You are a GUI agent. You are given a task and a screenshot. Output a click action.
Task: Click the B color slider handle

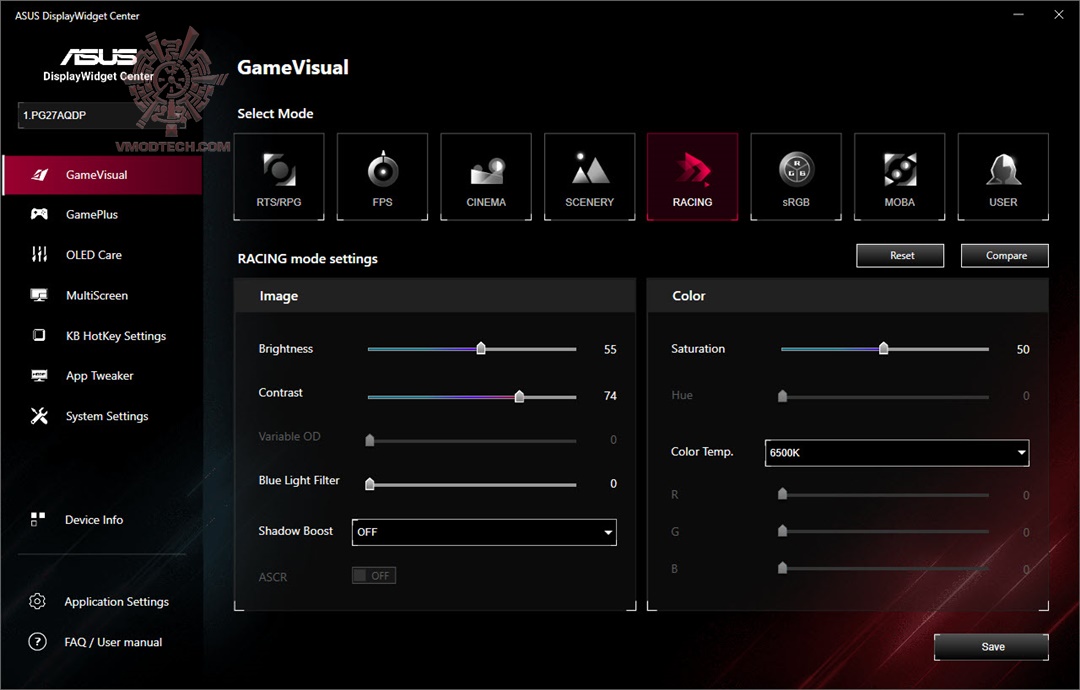[x=782, y=568]
